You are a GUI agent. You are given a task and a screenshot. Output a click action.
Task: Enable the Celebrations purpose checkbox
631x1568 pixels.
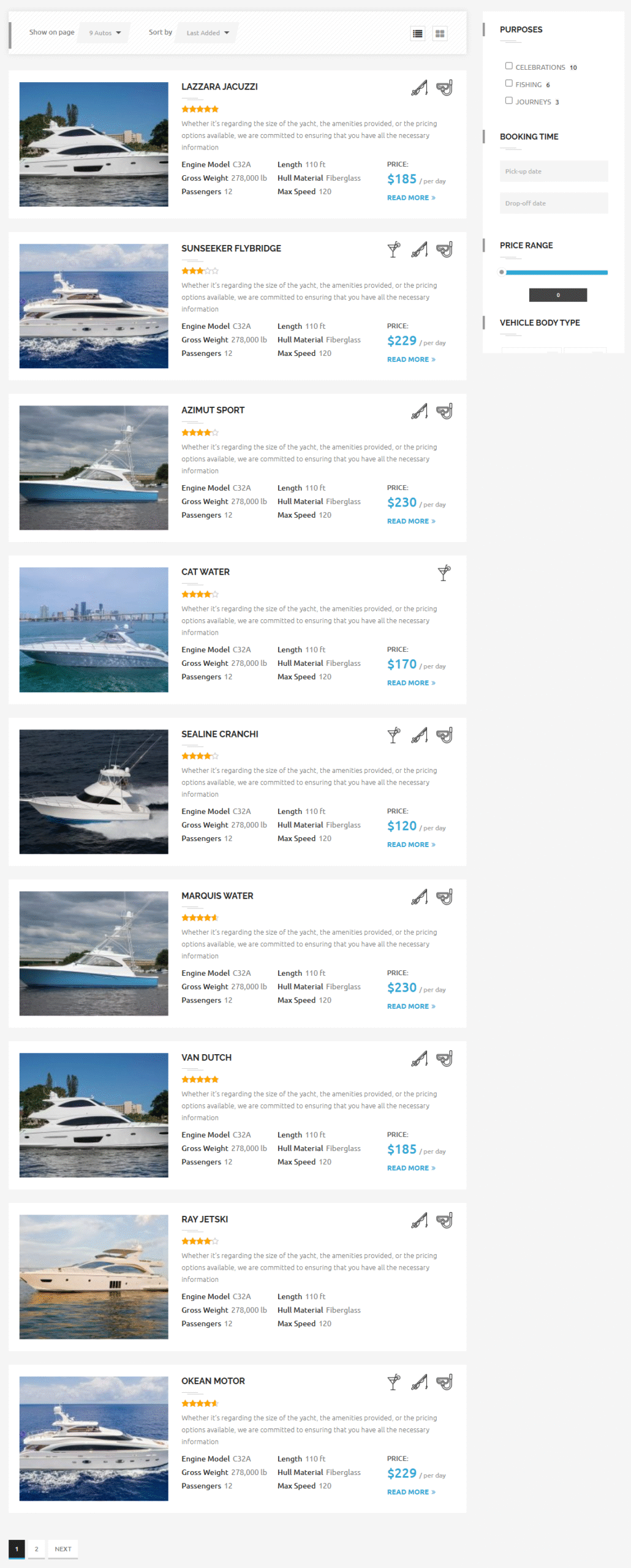click(x=508, y=66)
